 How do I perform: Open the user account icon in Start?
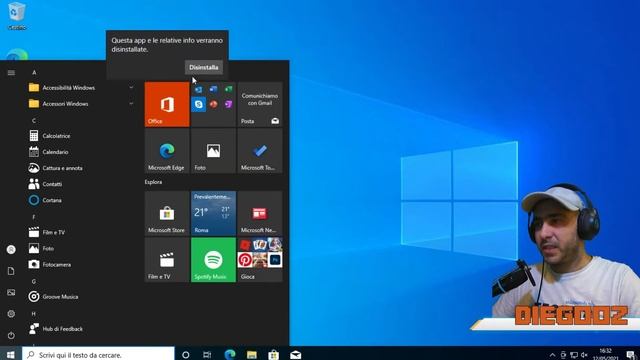11,249
